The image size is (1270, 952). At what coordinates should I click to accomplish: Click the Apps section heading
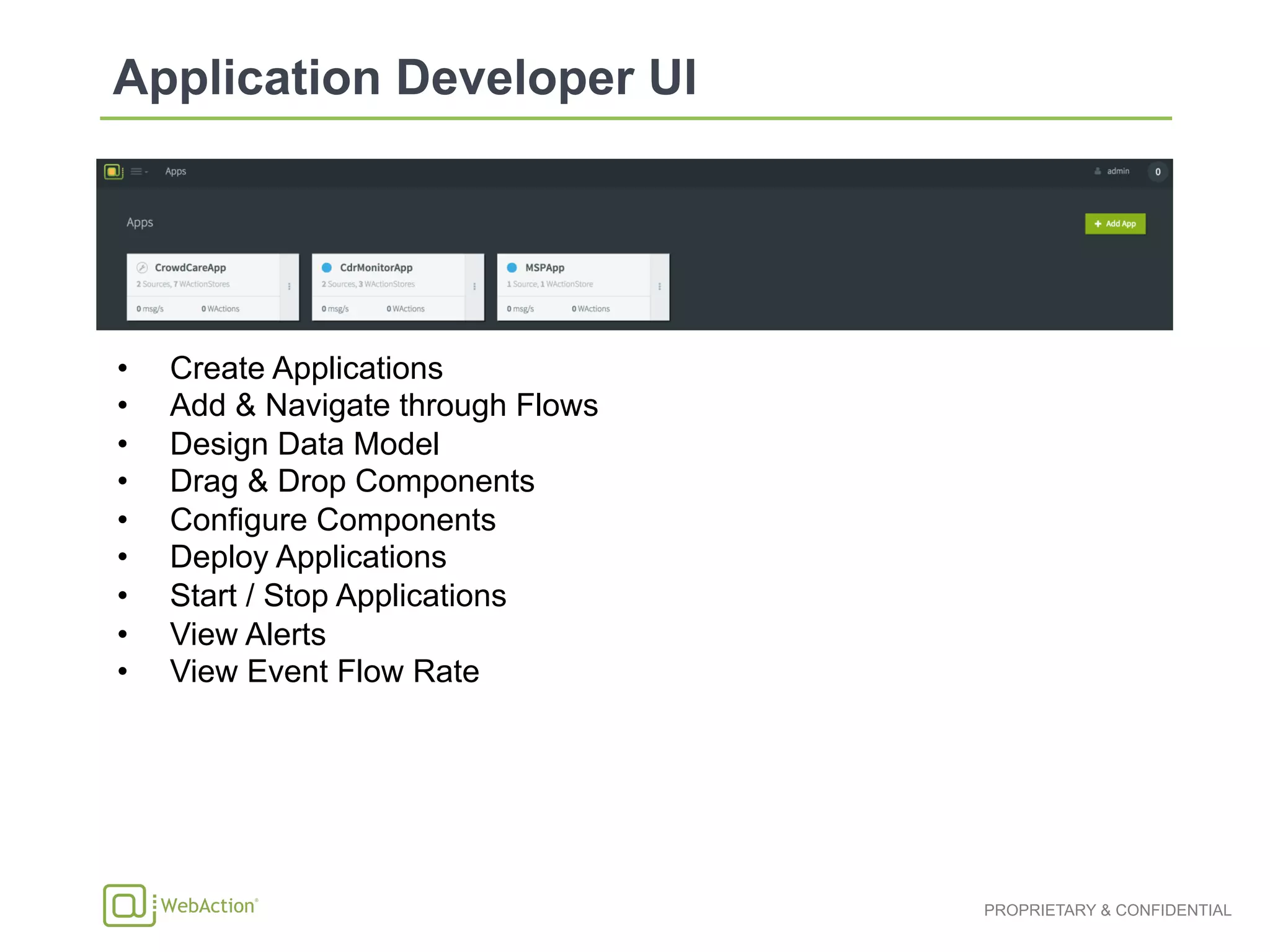click(140, 223)
